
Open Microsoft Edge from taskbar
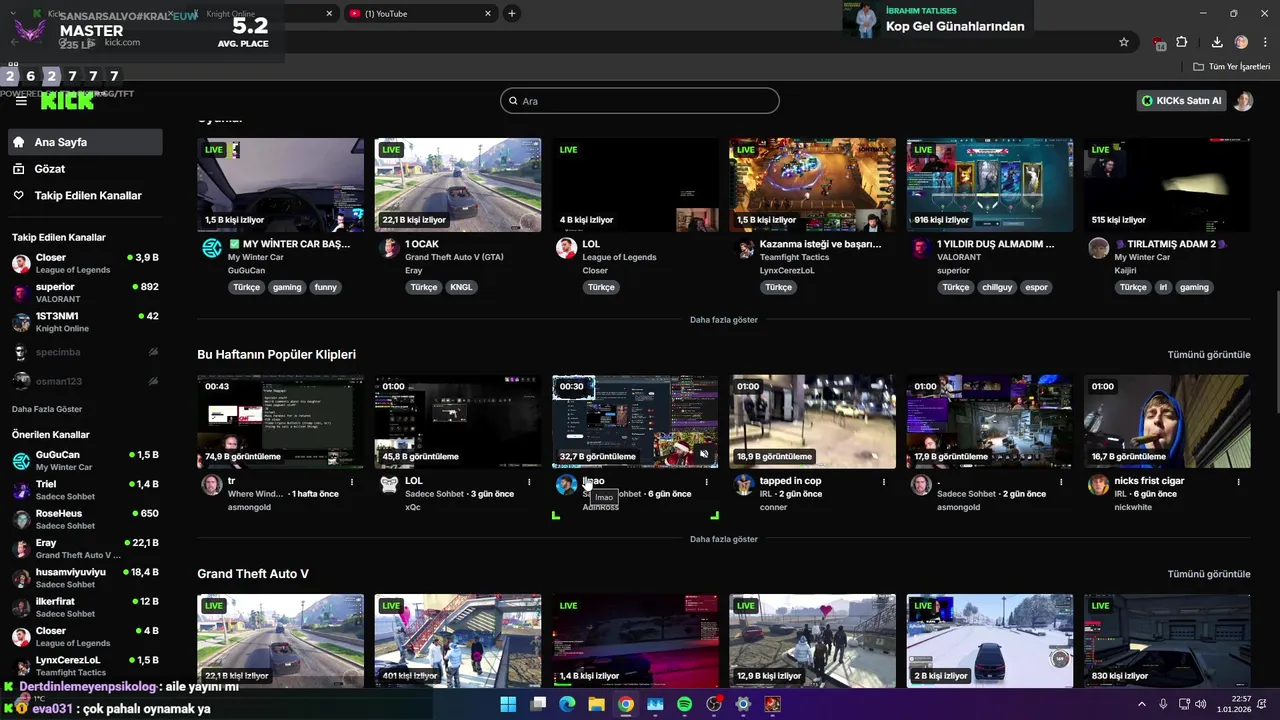(567, 704)
